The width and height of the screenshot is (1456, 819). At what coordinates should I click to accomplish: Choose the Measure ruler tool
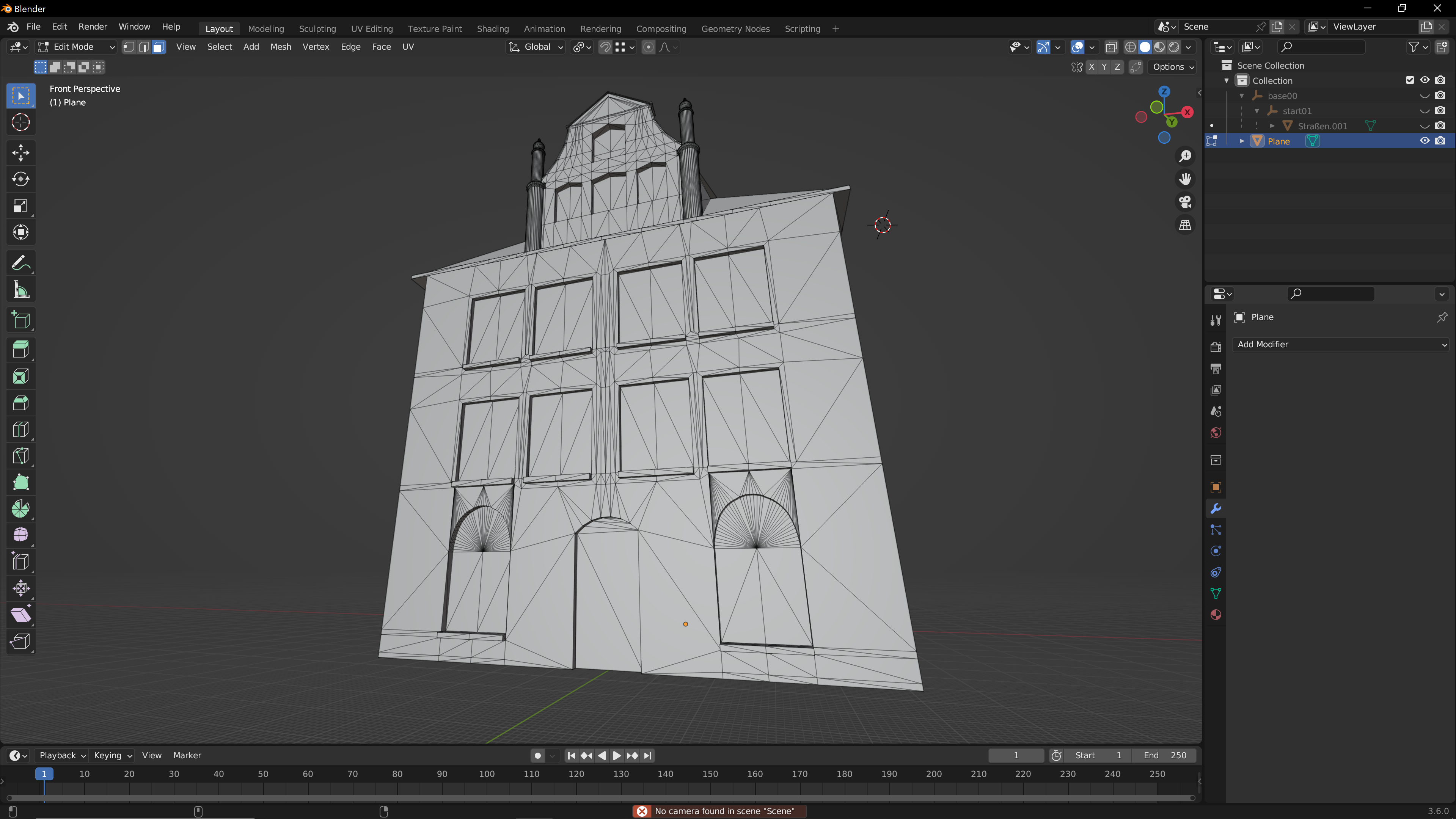[21, 290]
